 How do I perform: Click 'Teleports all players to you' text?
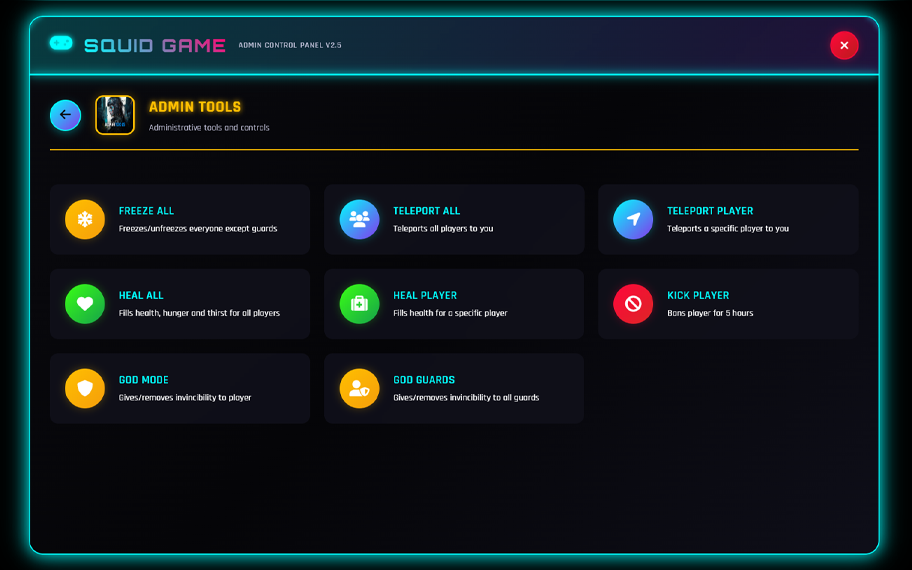(x=443, y=229)
